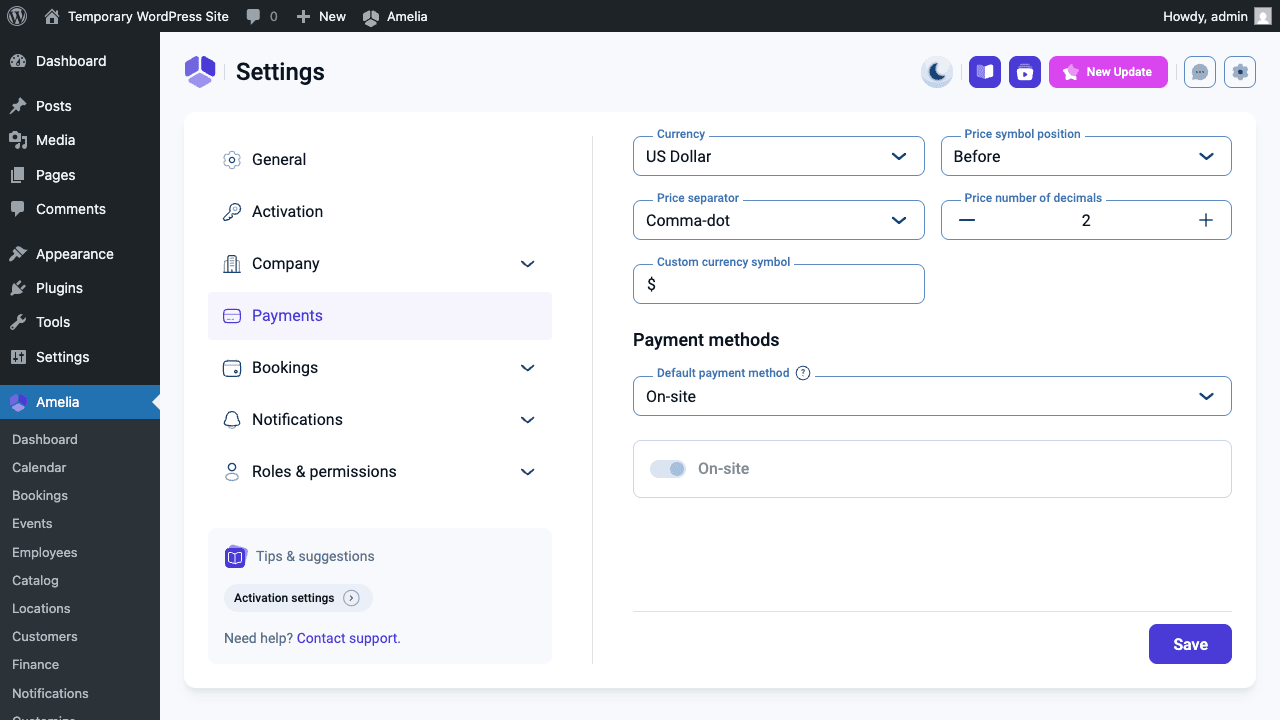Image resolution: width=1280 pixels, height=720 pixels.
Task: Open Temporary WordPress Site link
Action: (x=136, y=16)
